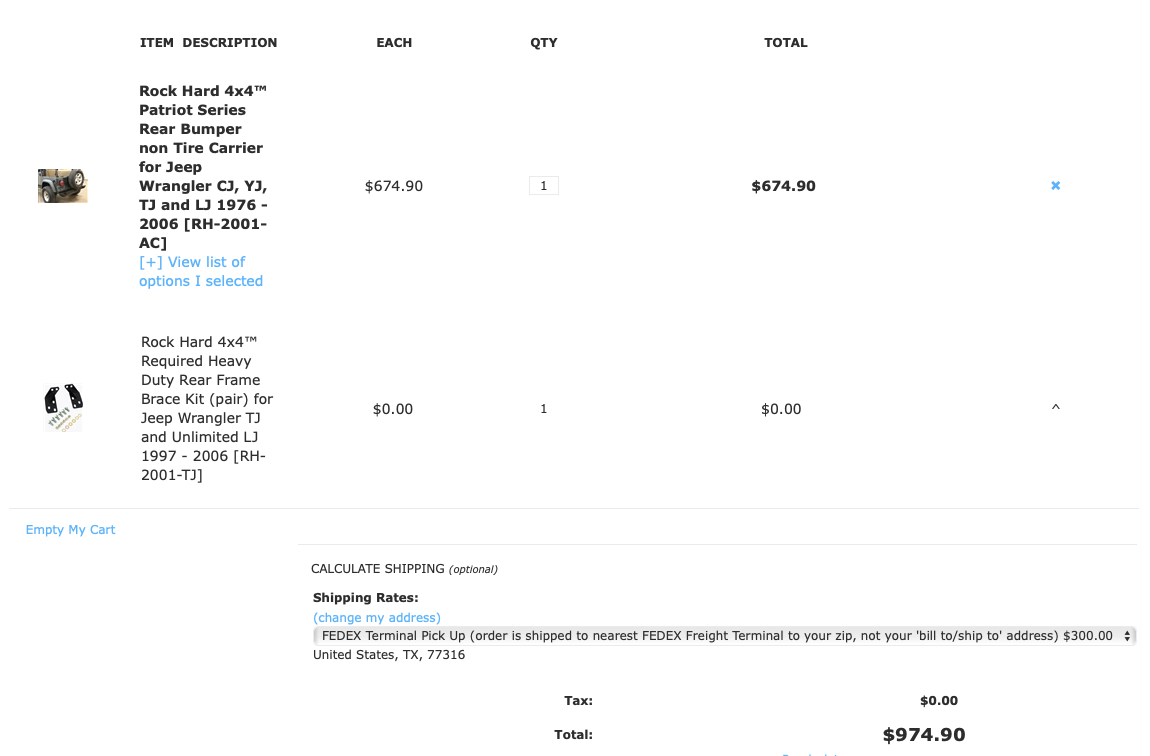
Task: Click the caret icon on Frame Brace Kit row
Action: click(x=1055, y=408)
